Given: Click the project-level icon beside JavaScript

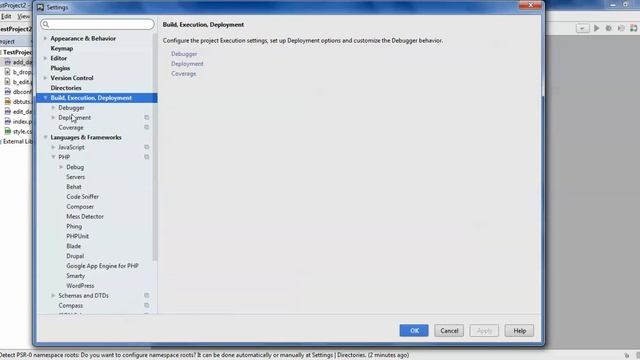Looking at the screenshot, I should pyautogui.click(x=147, y=147).
